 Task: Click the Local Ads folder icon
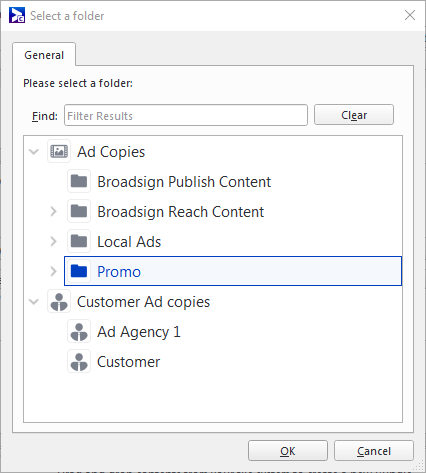tap(79, 241)
